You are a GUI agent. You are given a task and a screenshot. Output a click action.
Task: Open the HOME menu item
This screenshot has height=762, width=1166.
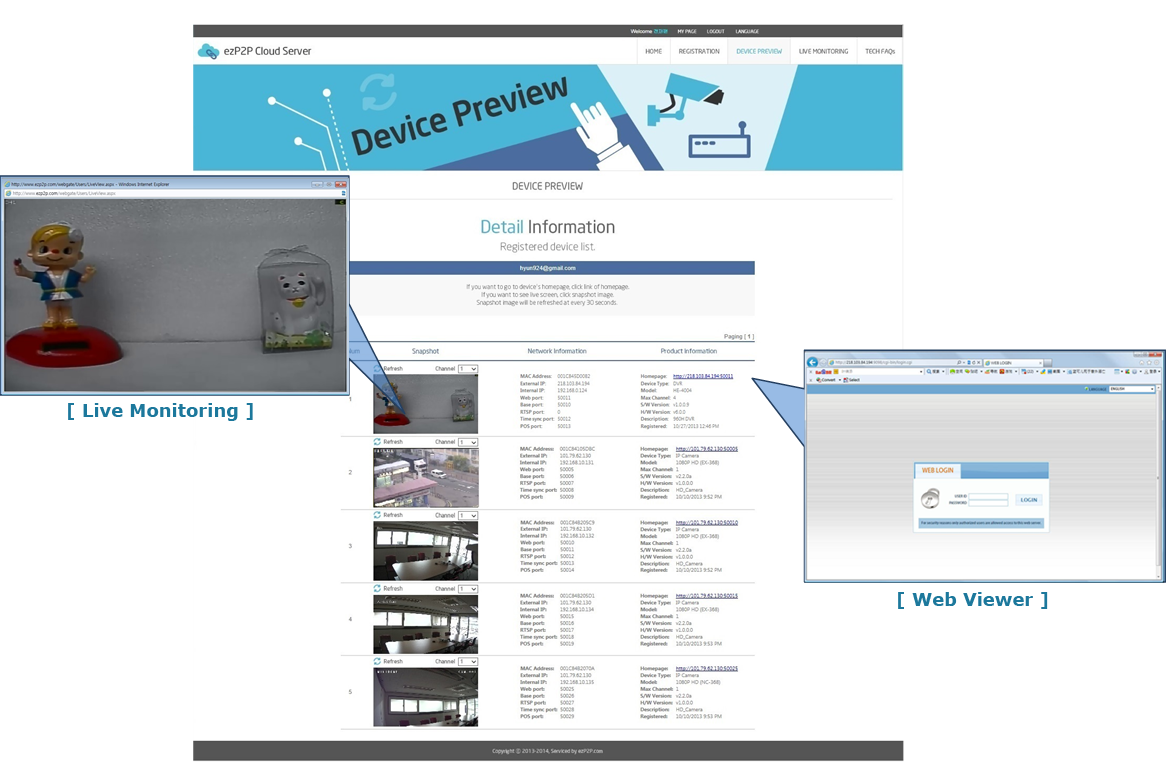[653, 51]
